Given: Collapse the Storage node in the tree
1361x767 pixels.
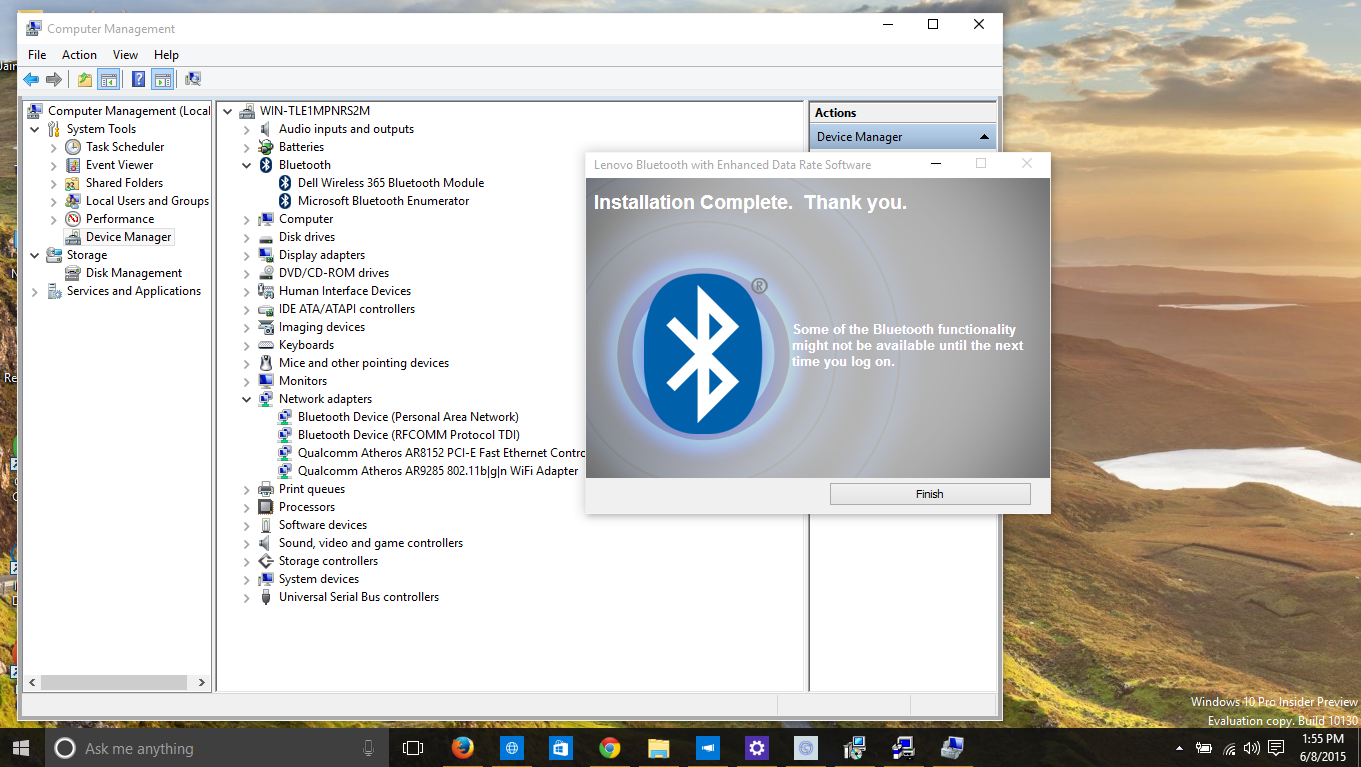Looking at the screenshot, I should 35,255.
